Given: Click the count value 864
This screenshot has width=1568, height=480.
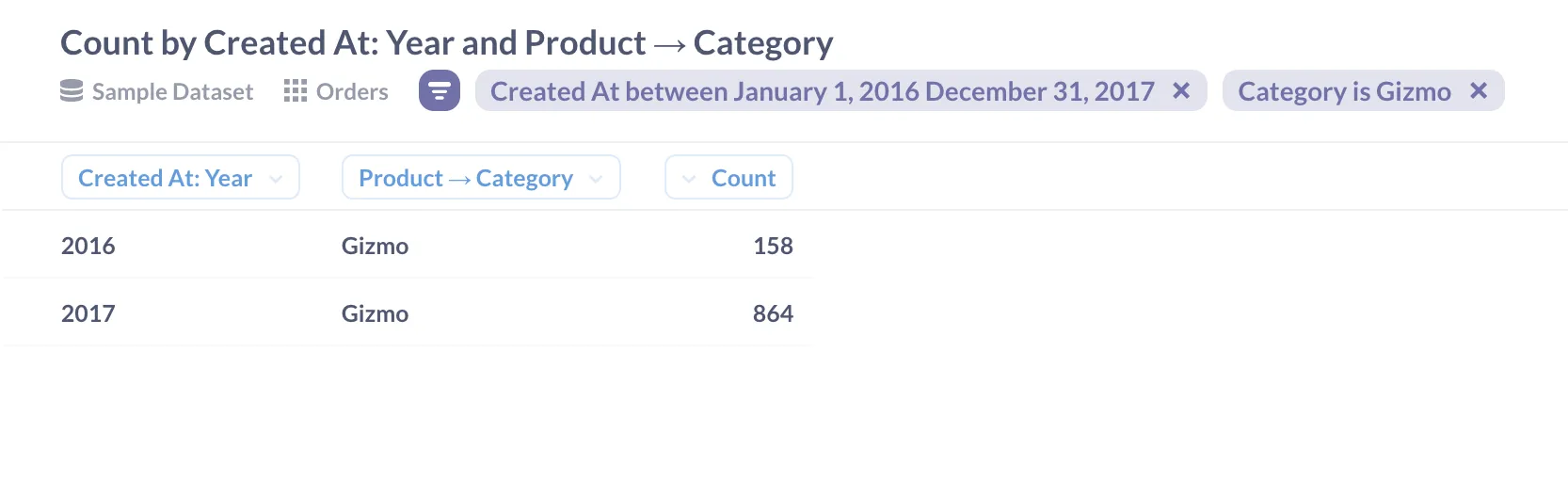Looking at the screenshot, I should pyautogui.click(x=773, y=313).
